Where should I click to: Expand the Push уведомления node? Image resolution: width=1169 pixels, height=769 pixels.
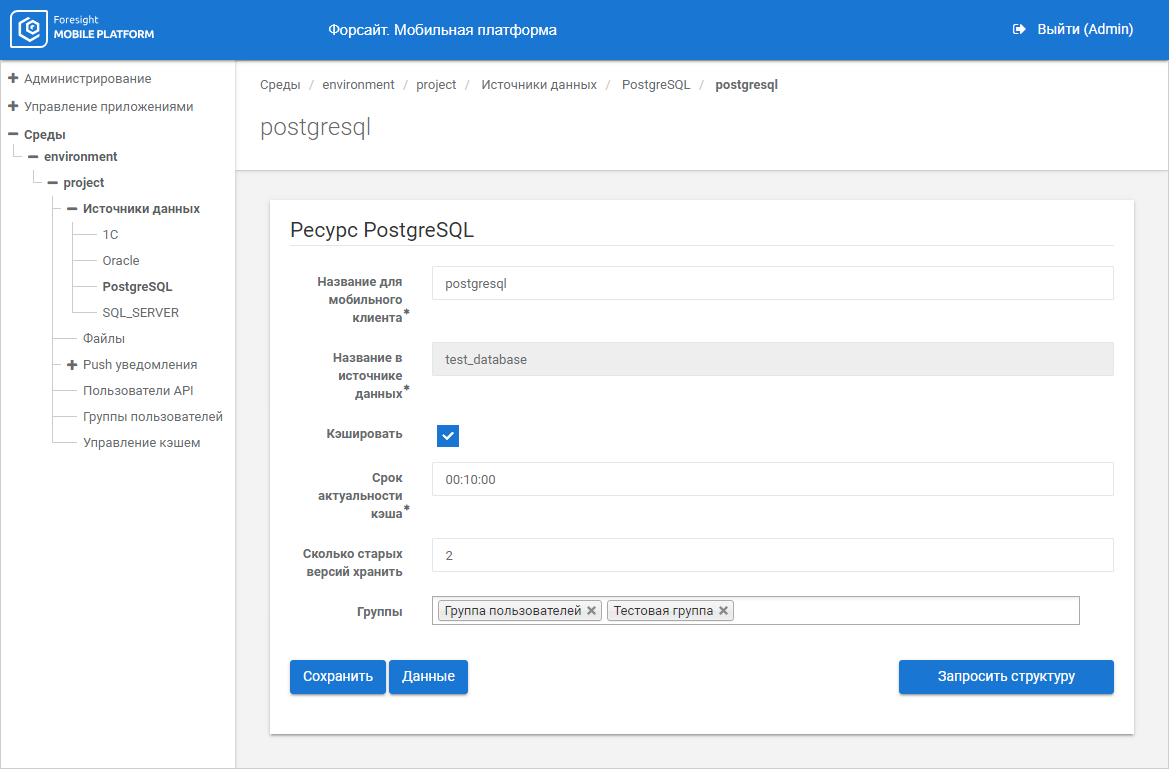click(x=72, y=365)
